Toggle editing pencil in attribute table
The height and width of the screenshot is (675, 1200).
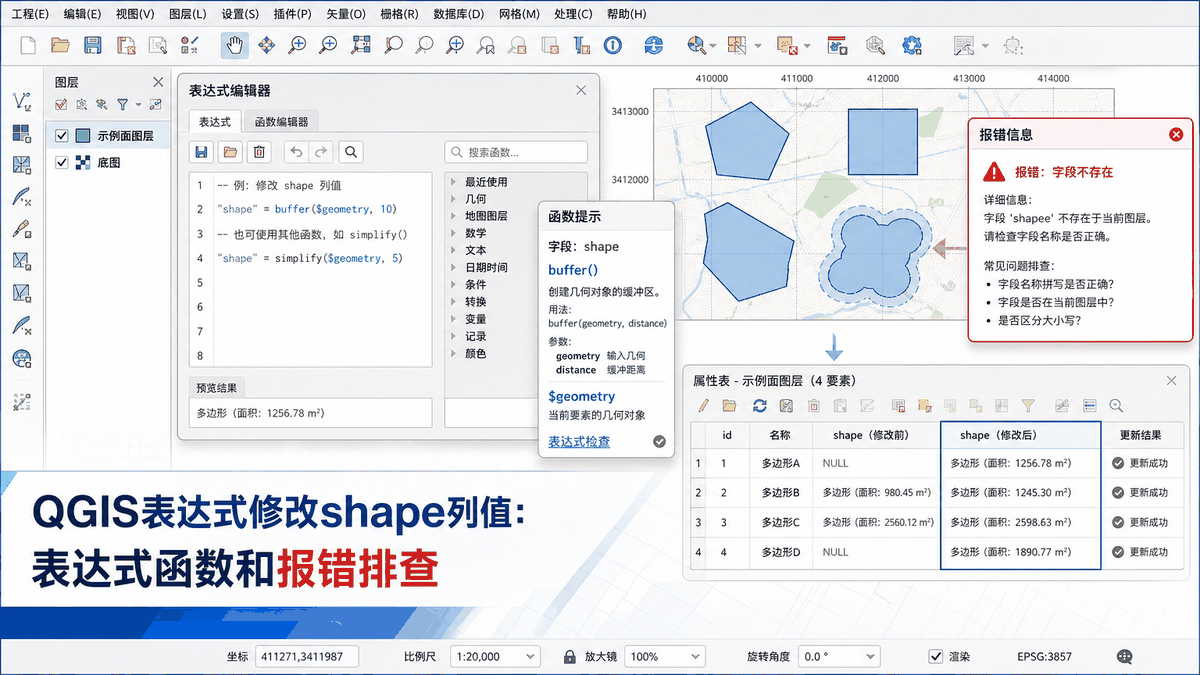[x=704, y=406]
